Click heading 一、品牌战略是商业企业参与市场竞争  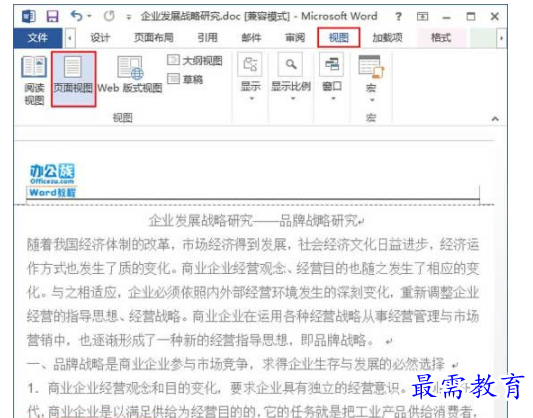(x=236, y=364)
